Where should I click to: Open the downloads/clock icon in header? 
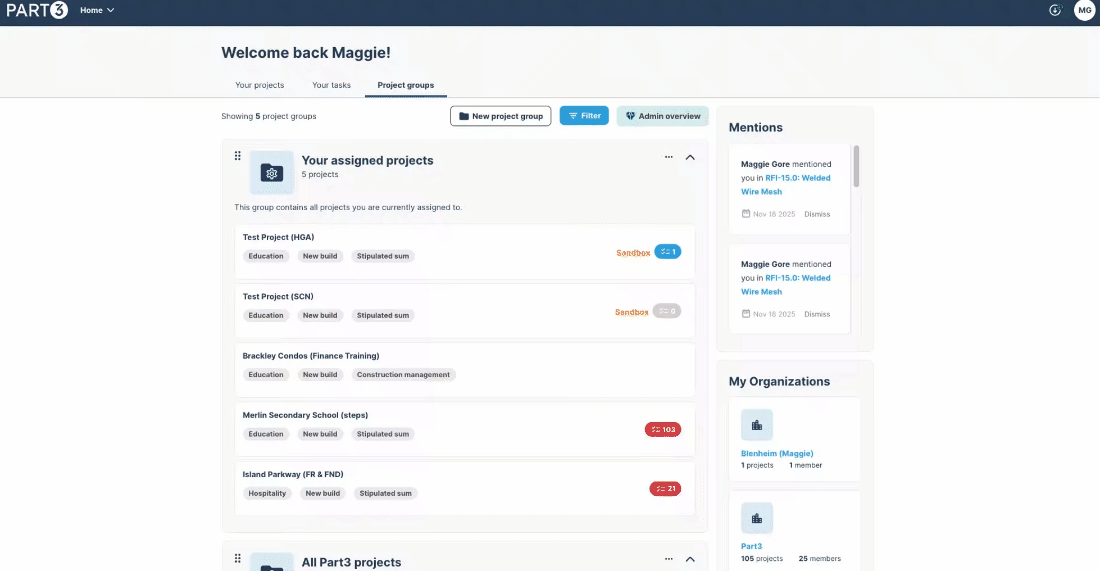click(x=1054, y=10)
